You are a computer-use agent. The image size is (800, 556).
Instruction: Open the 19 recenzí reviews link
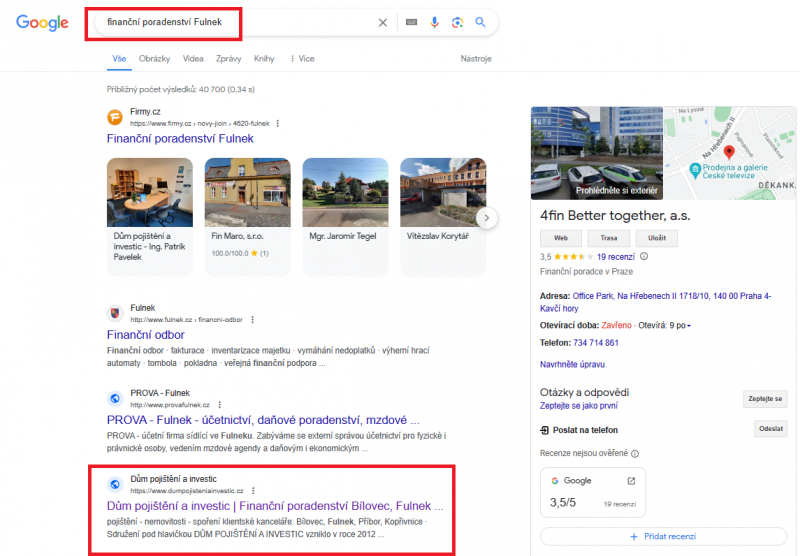tap(616, 257)
